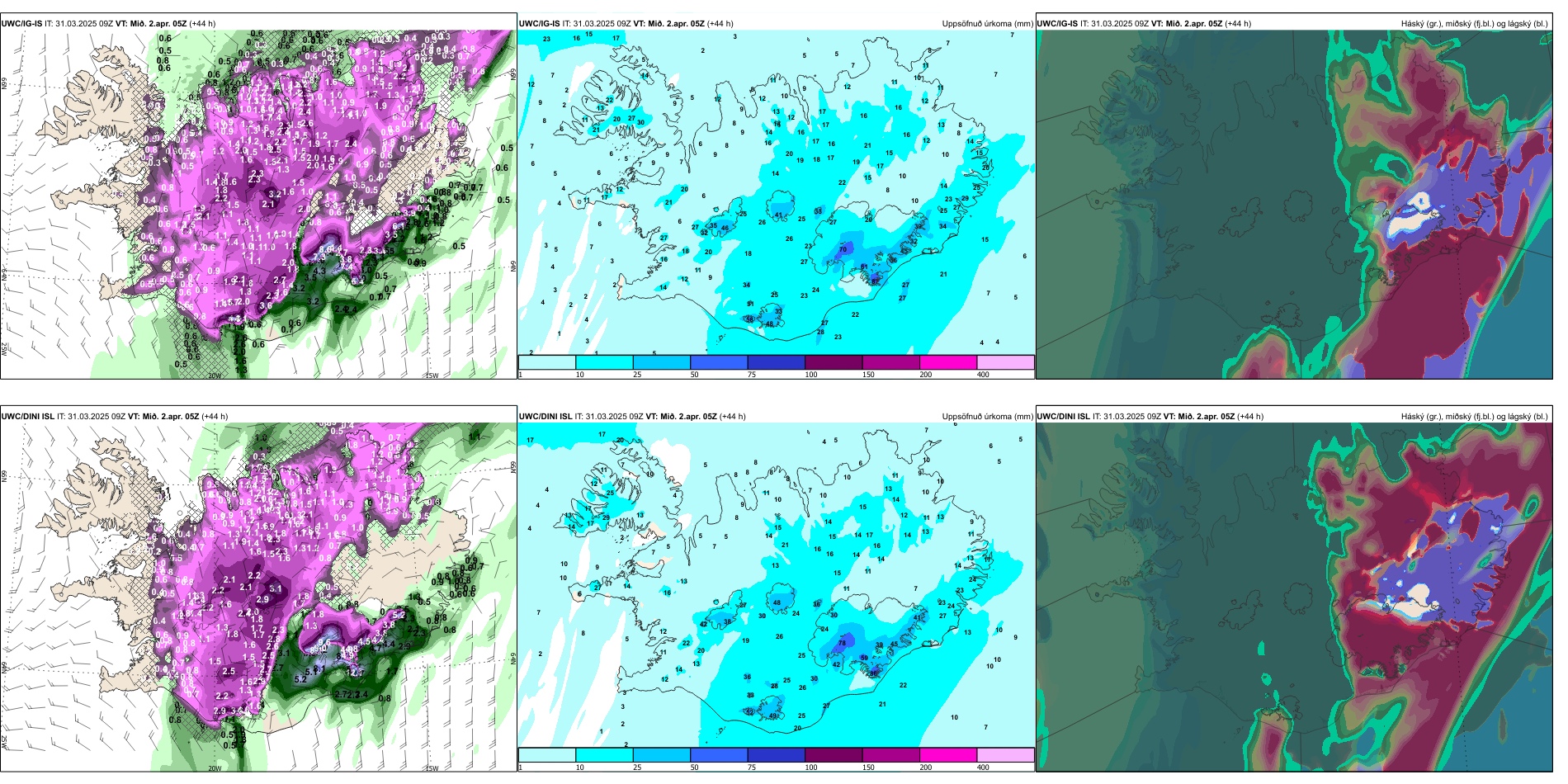
Task: Click the UWC/DINI ISL title above the bottom-middle precipitation map
Action: (x=633, y=417)
